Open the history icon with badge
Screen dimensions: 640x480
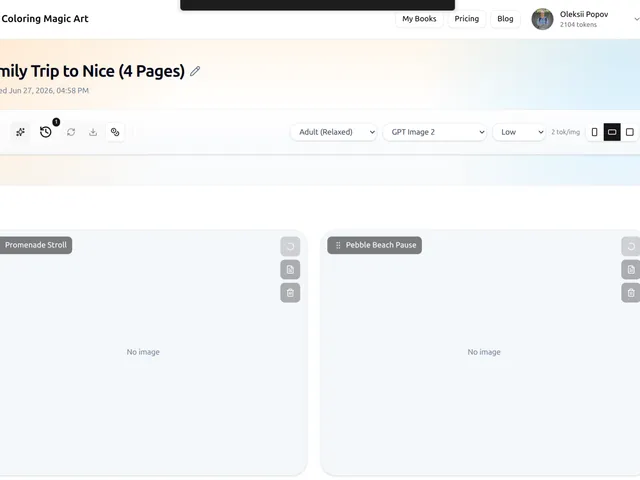(46, 132)
